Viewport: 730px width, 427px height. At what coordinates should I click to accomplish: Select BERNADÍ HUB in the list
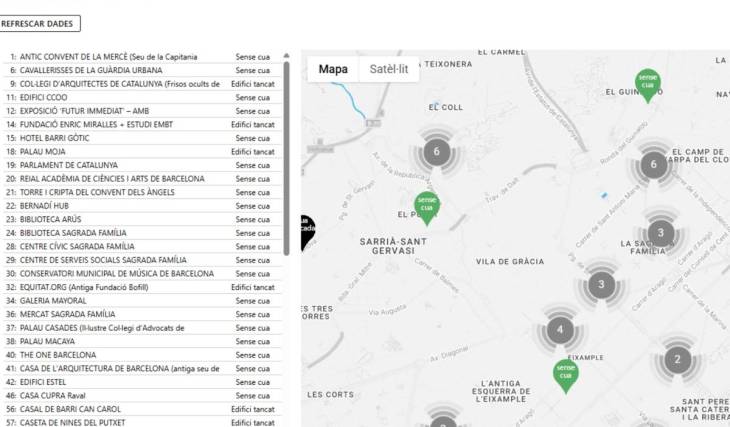point(142,206)
